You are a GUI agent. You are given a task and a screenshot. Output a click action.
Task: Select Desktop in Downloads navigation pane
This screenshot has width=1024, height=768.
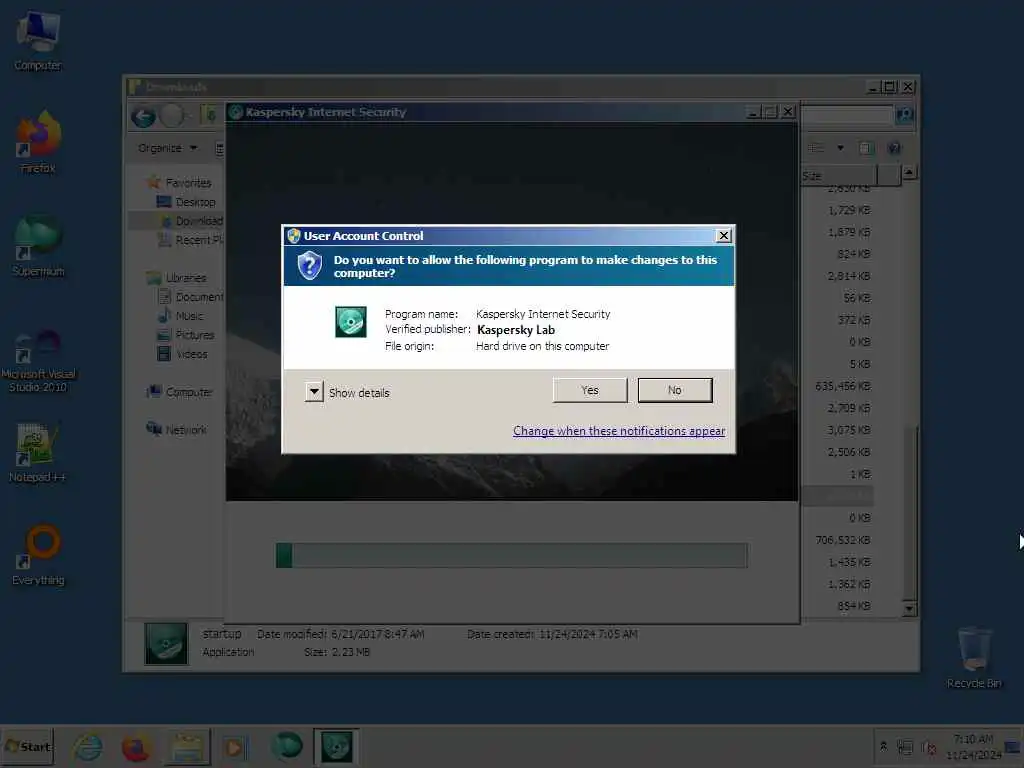pyautogui.click(x=187, y=202)
